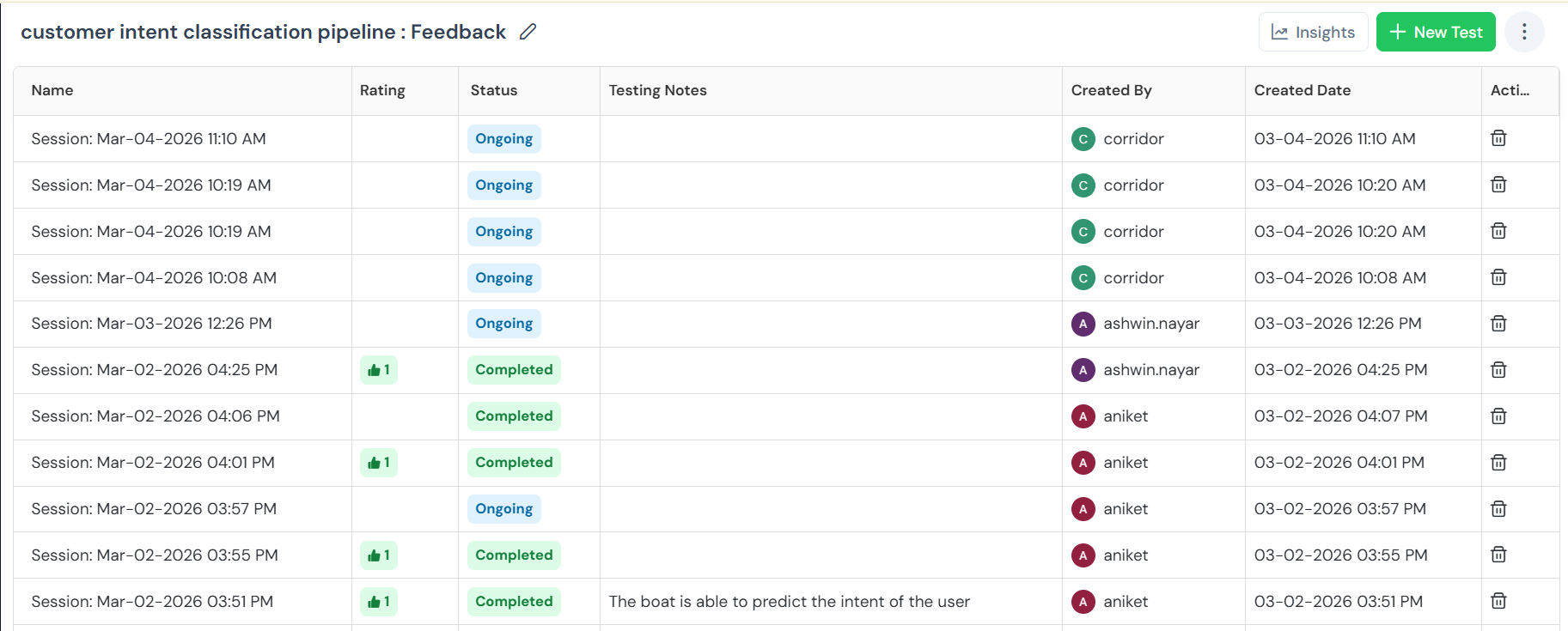Image resolution: width=1568 pixels, height=631 pixels.
Task: Remove the Mar-02-2026 04:06 PM session
Action: point(1498,416)
